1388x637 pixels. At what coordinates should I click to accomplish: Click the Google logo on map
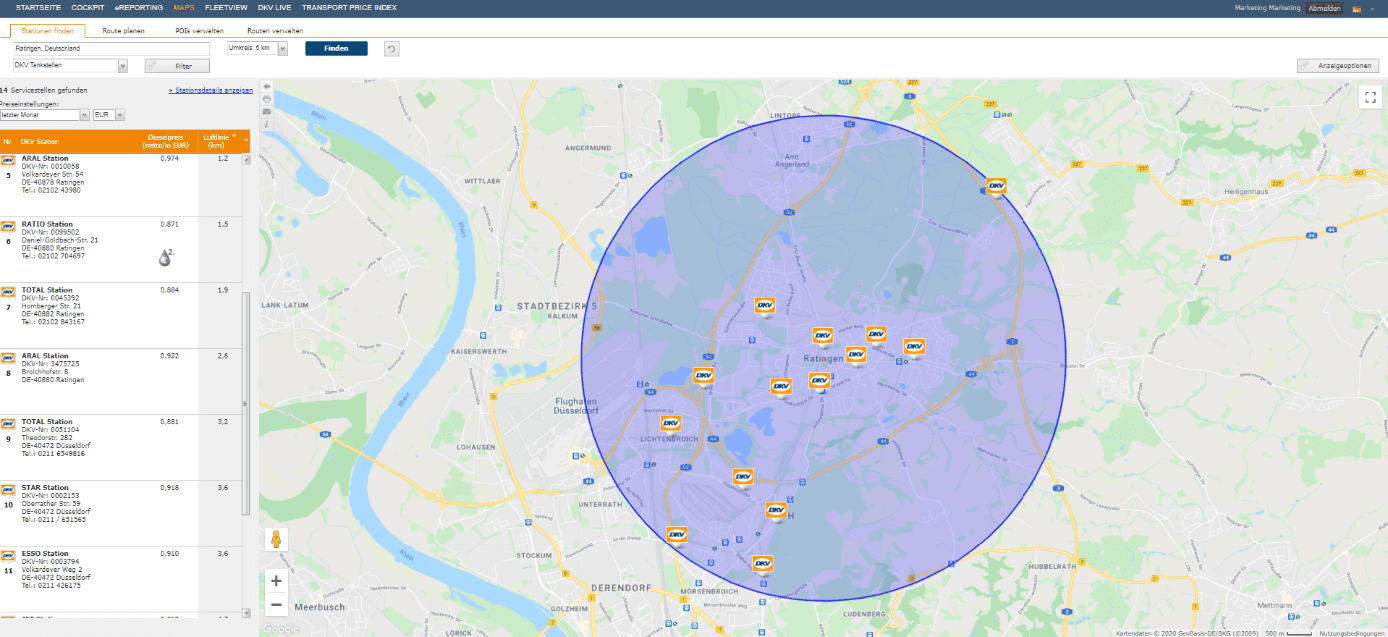[x=281, y=629]
